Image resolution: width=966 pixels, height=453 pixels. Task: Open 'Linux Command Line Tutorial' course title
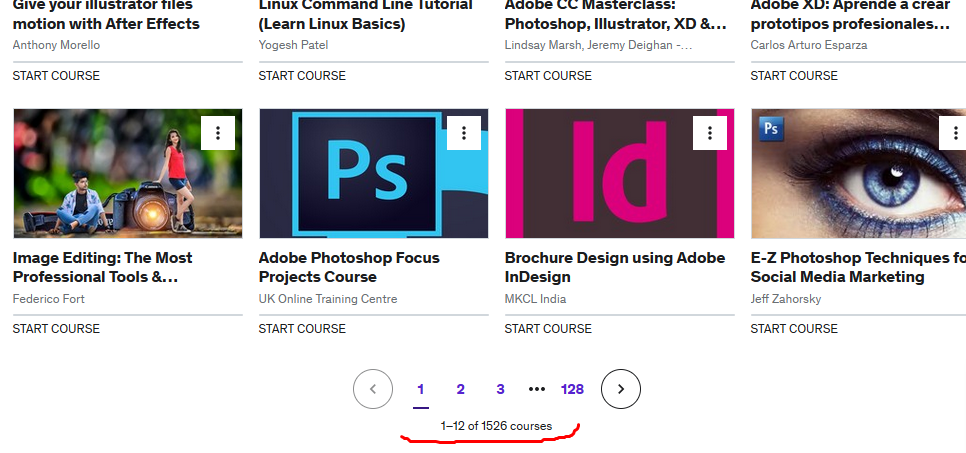(365, 15)
